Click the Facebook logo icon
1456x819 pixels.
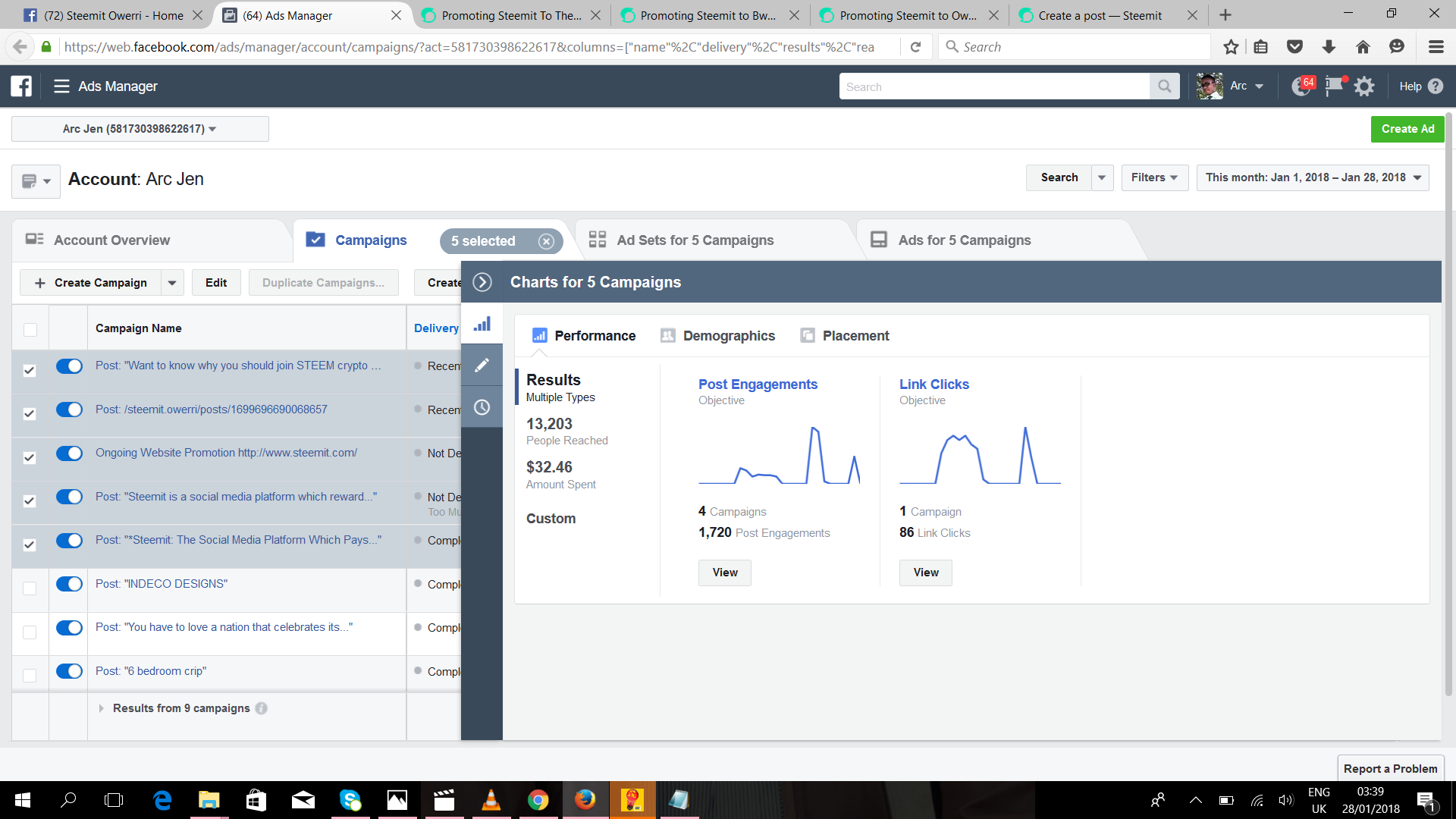pos(21,86)
